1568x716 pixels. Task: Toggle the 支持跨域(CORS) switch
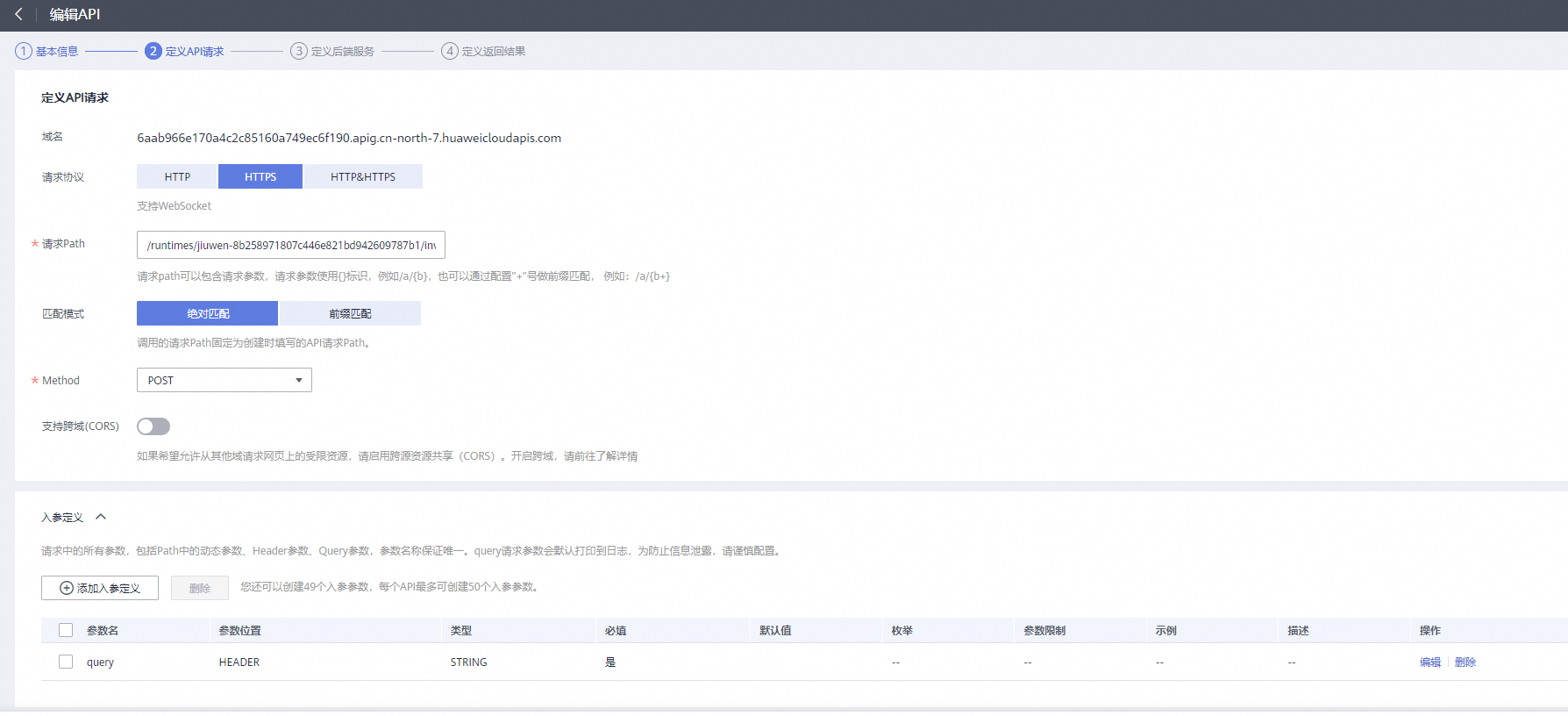[x=153, y=426]
